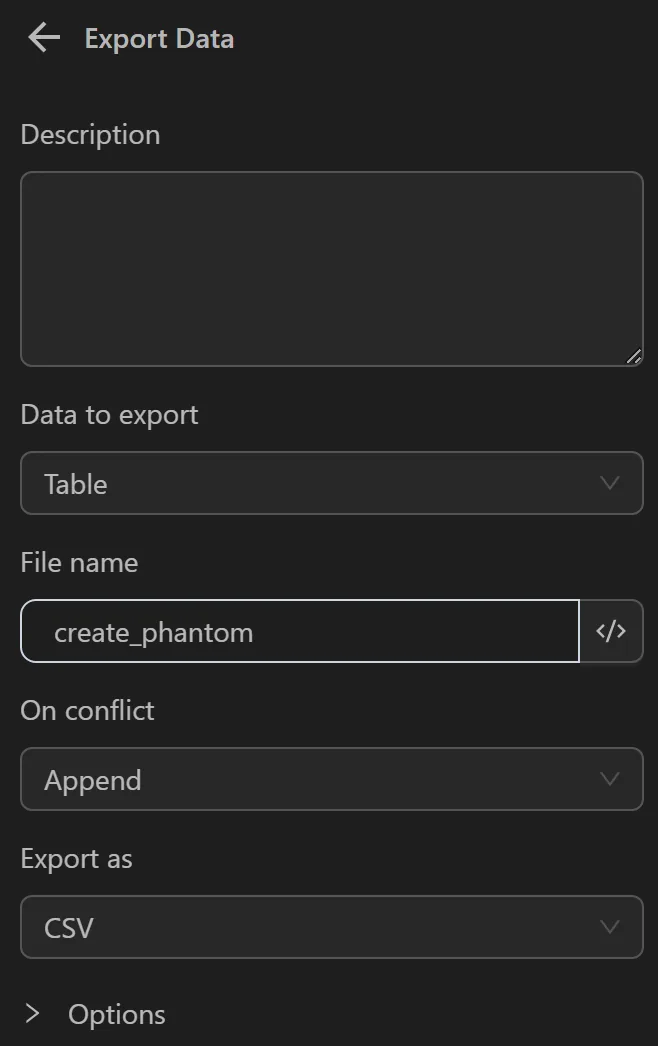Open the code editor for file name
The width and height of the screenshot is (658, 1046).
tap(611, 631)
